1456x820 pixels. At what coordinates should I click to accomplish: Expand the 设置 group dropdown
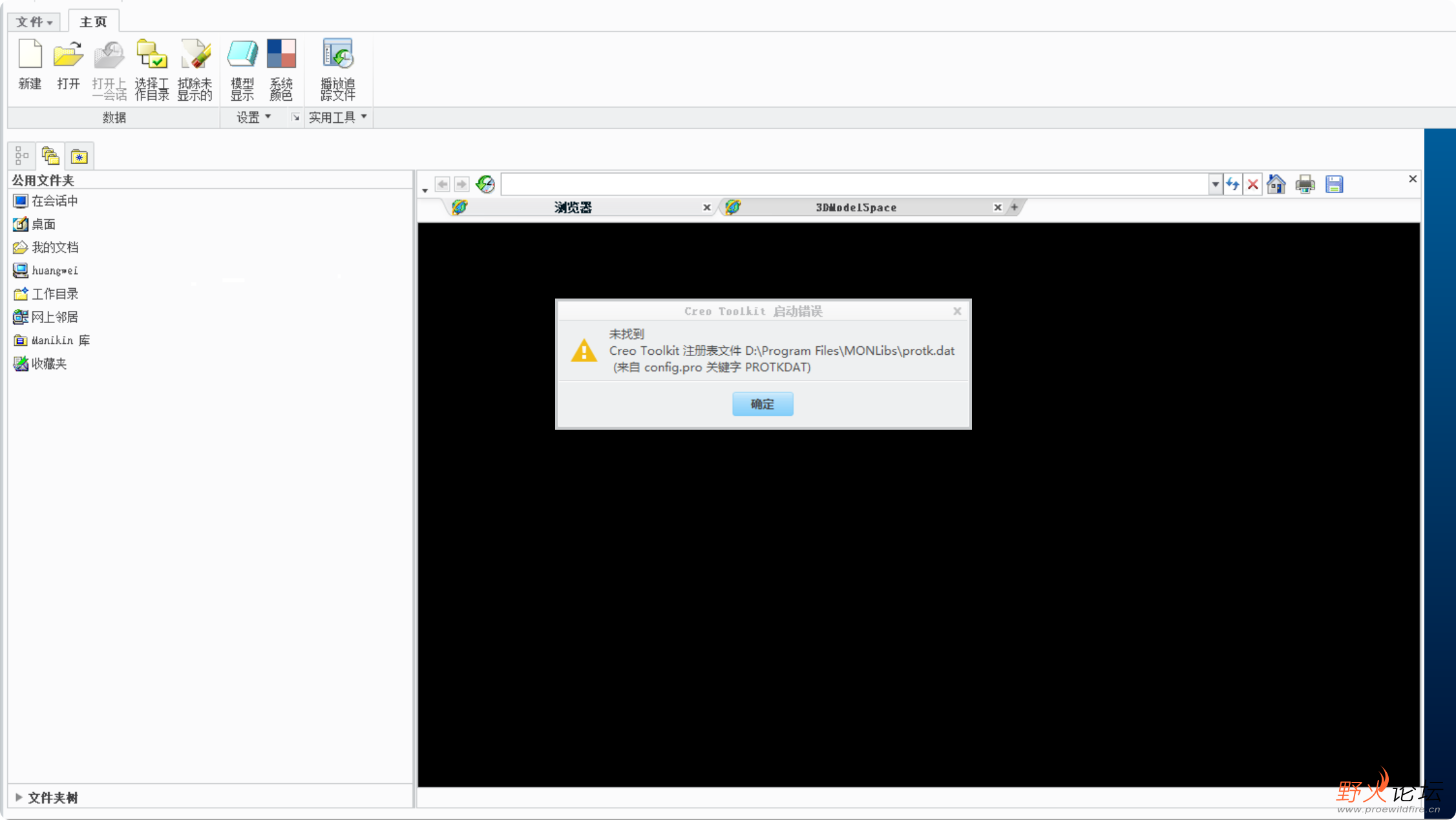(x=253, y=117)
